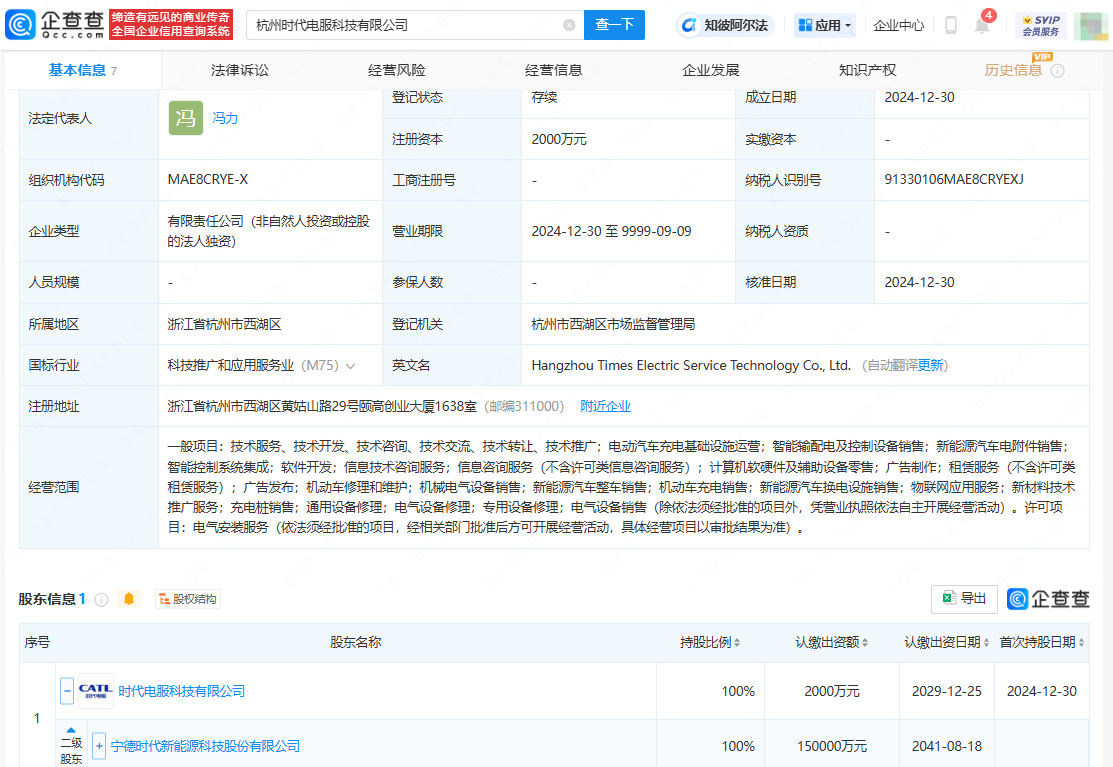
Task: Click 登记机关 杭州市西湖区市场监督管理局
Action: click(x=613, y=324)
